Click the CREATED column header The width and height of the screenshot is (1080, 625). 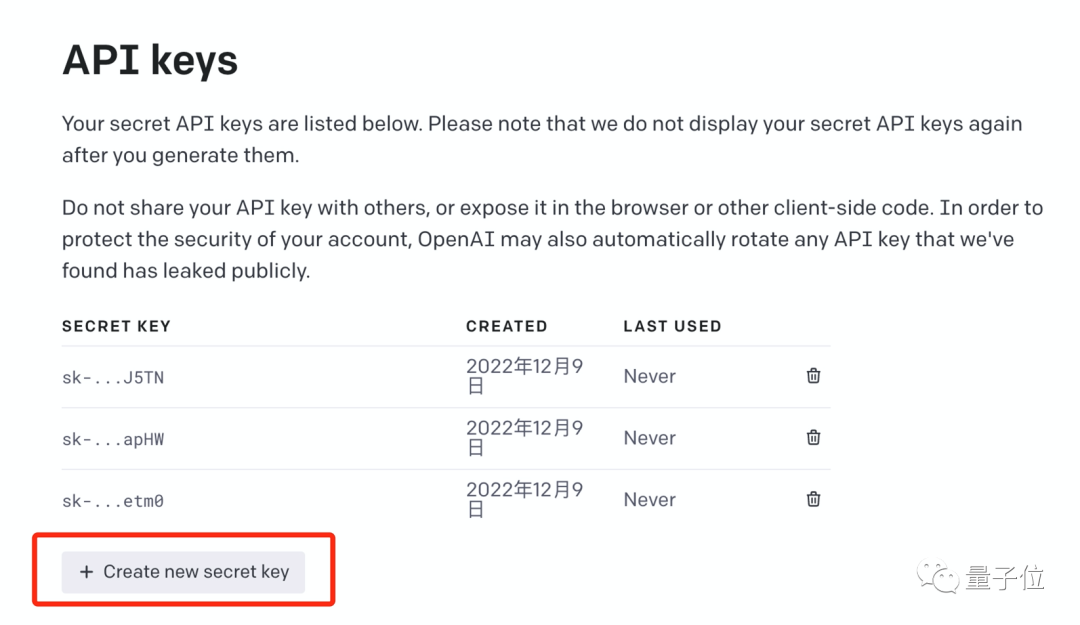pyautogui.click(x=506, y=326)
